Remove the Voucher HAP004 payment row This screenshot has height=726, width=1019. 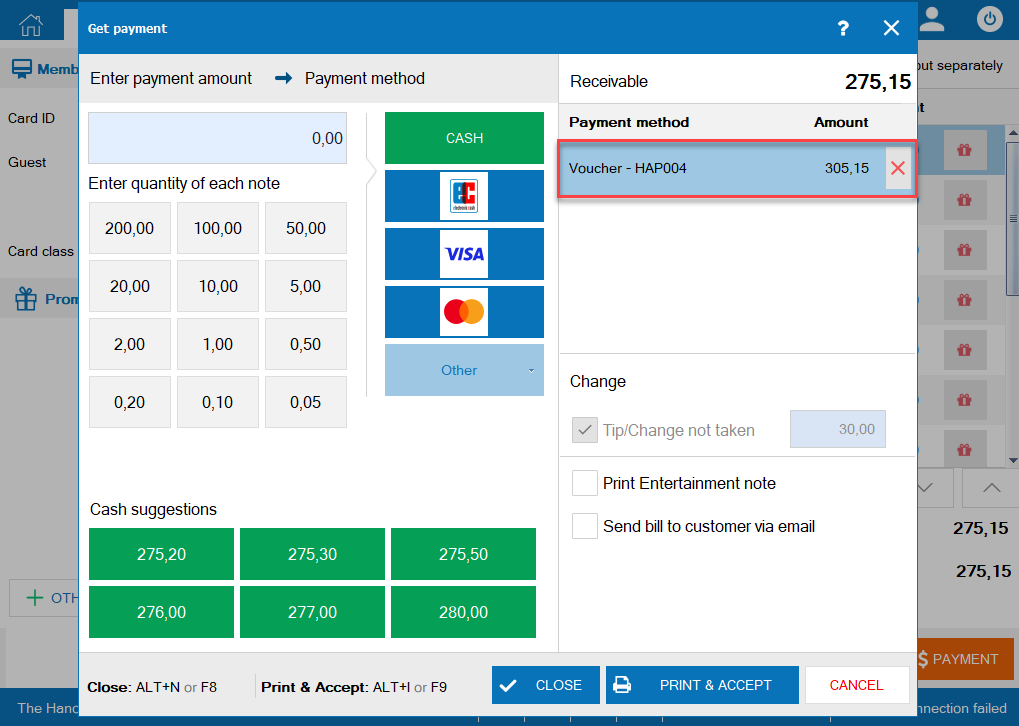[x=897, y=168]
